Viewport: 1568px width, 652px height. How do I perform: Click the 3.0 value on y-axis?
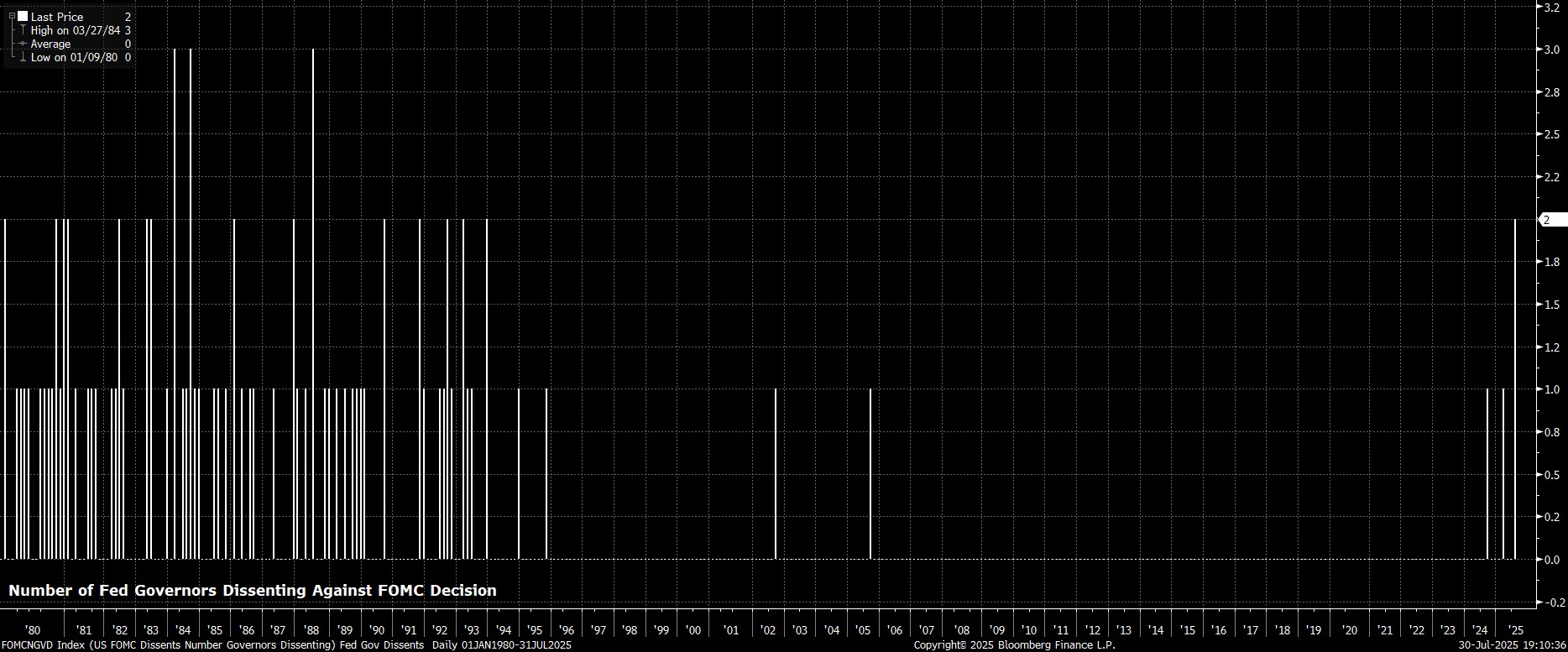pos(1552,50)
